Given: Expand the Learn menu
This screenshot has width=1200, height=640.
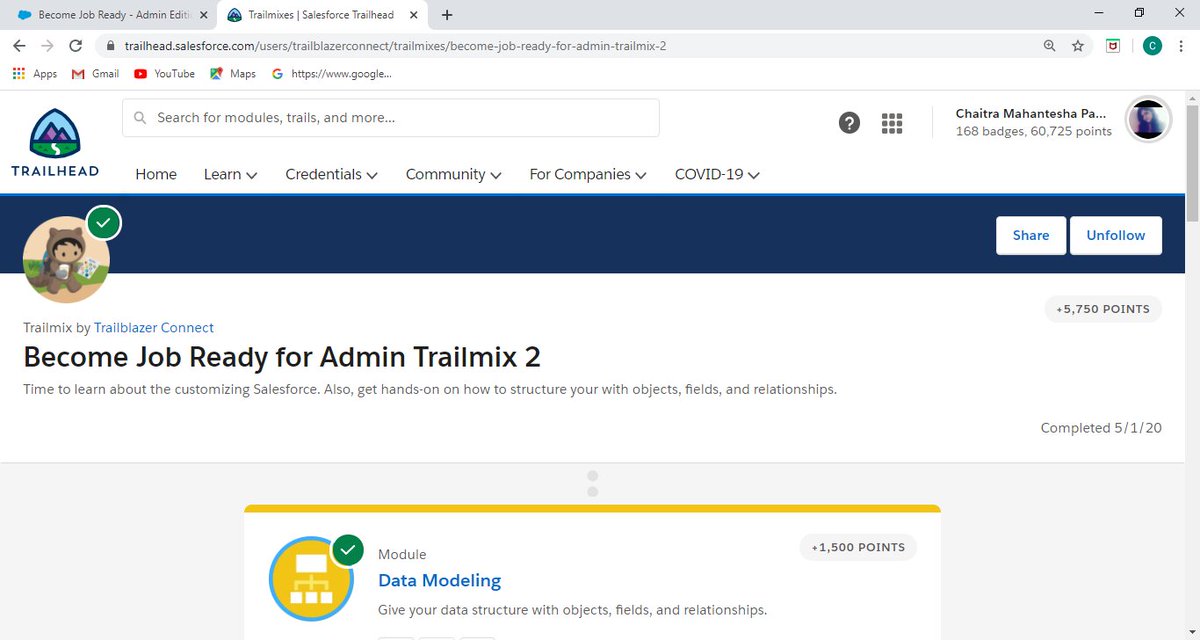Looking at the screenshot, I should tap(230, 174).
